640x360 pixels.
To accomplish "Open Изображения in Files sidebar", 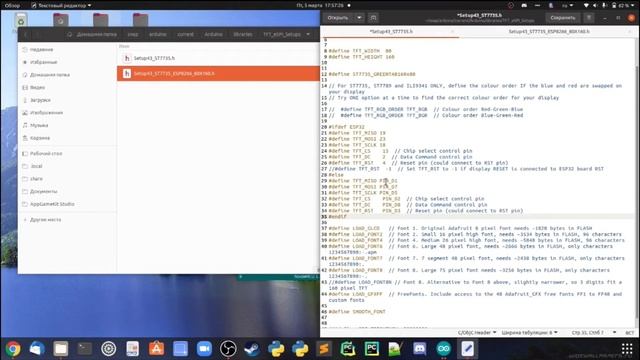I will (x=67, y=113).
